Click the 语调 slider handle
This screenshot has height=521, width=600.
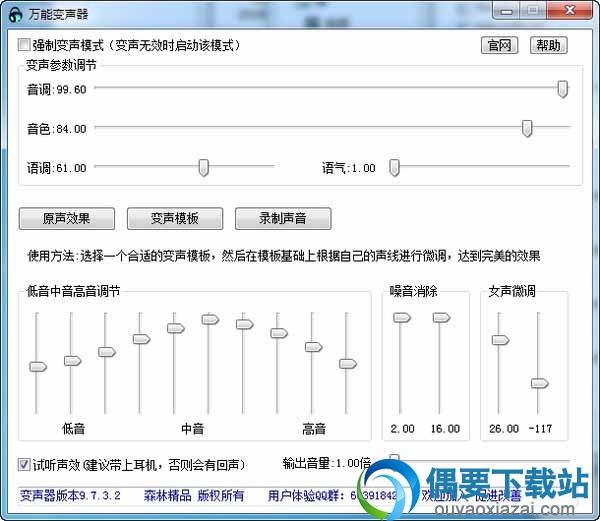(204, 168)
